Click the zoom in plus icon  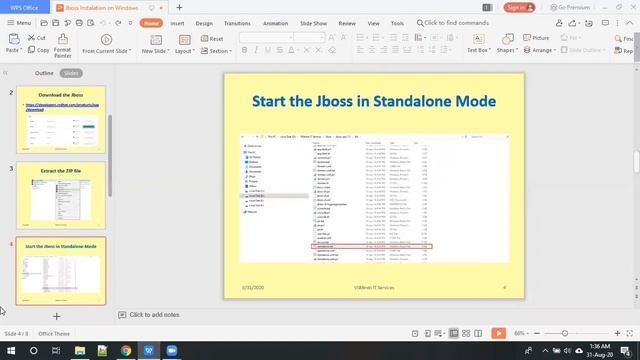click(617, 333)
